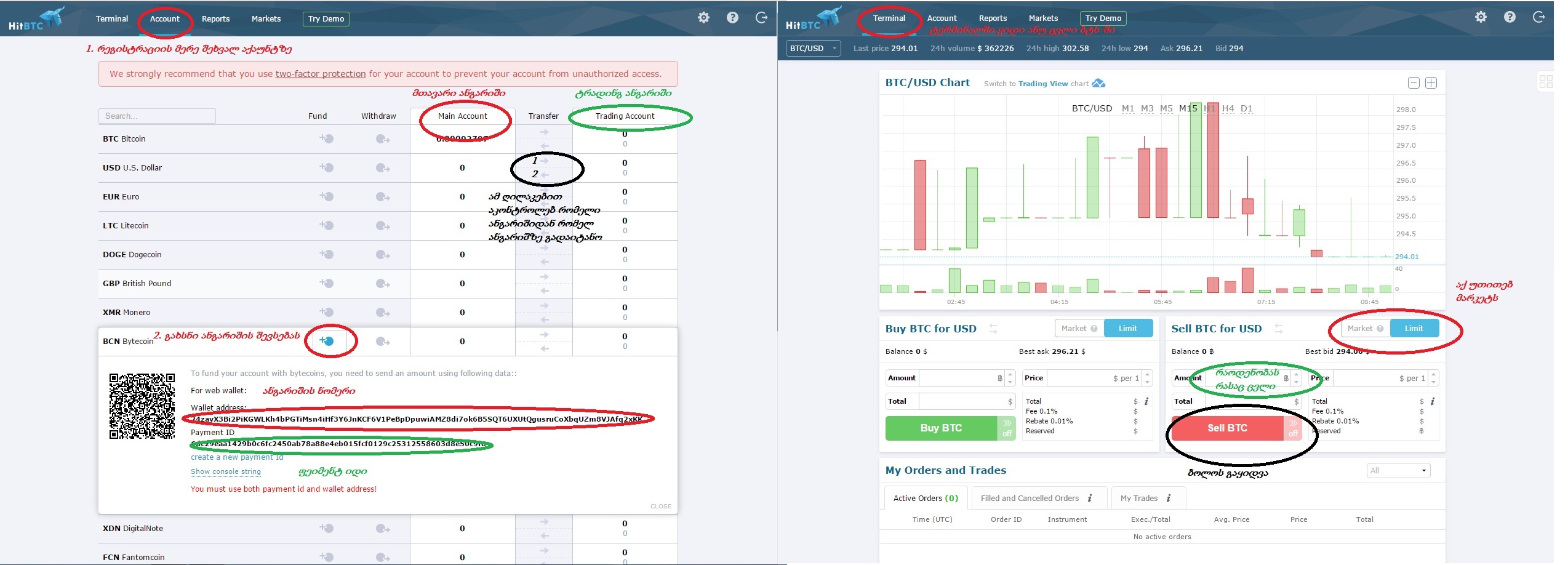1568x565 pixels.
Task: Click transfer arrow to trading for BTC
Action: 544,132
